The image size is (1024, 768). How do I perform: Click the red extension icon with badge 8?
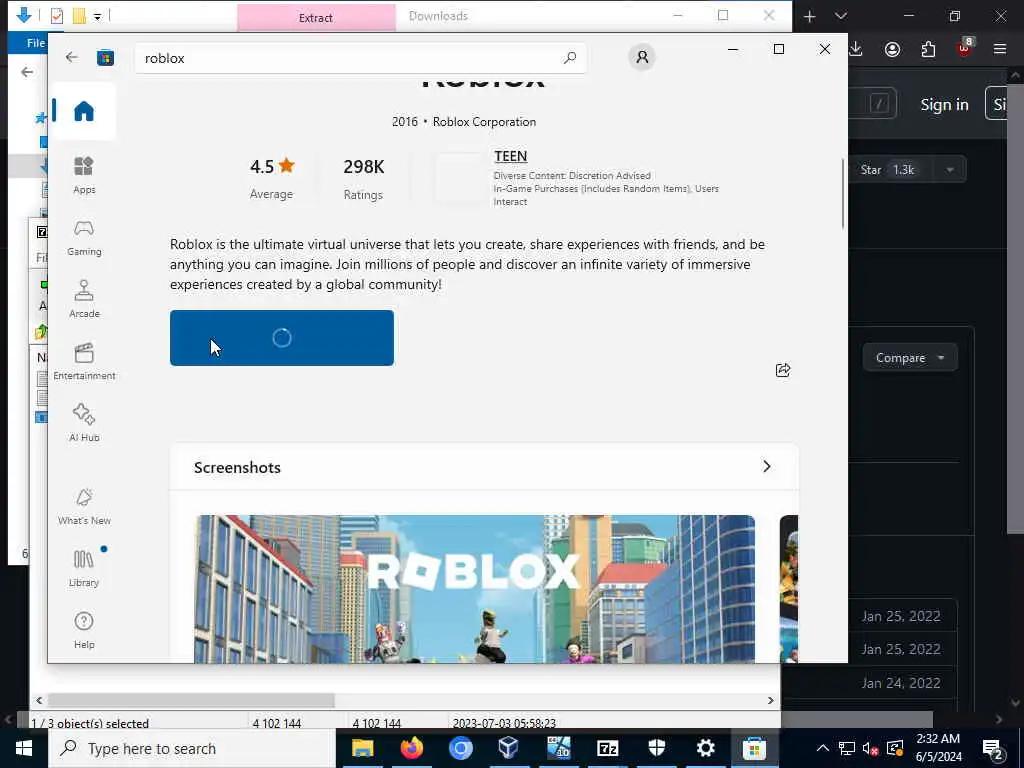[x=965, y=47]
